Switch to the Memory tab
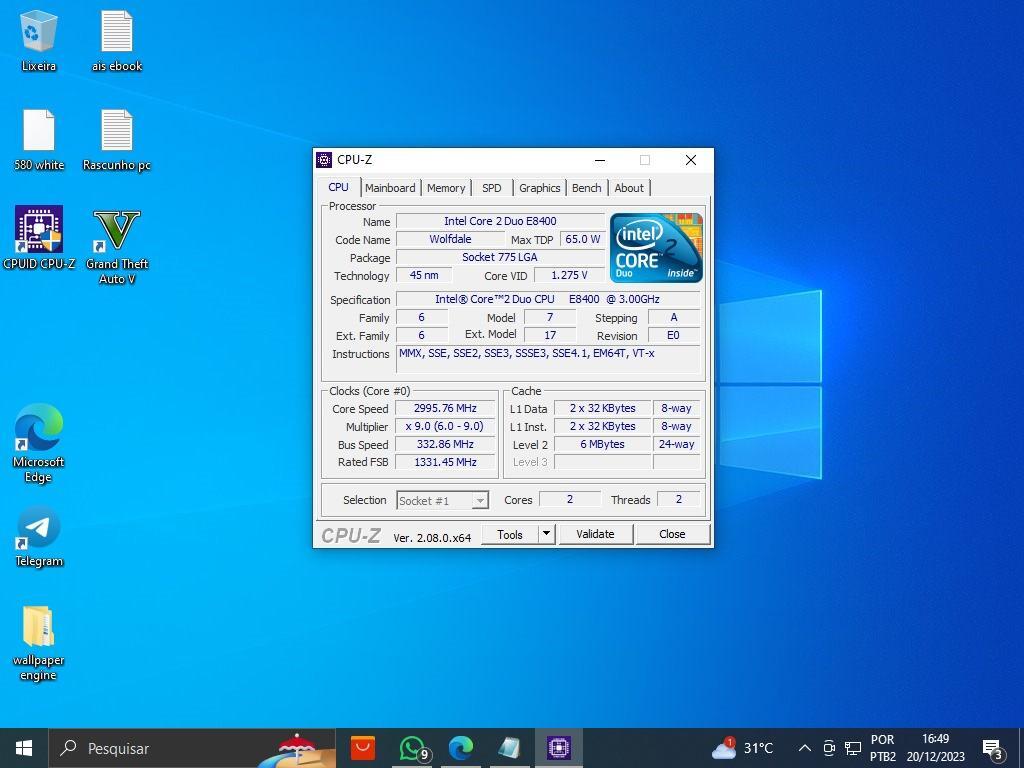This screenshot has width=1024, height=768. 446,188
